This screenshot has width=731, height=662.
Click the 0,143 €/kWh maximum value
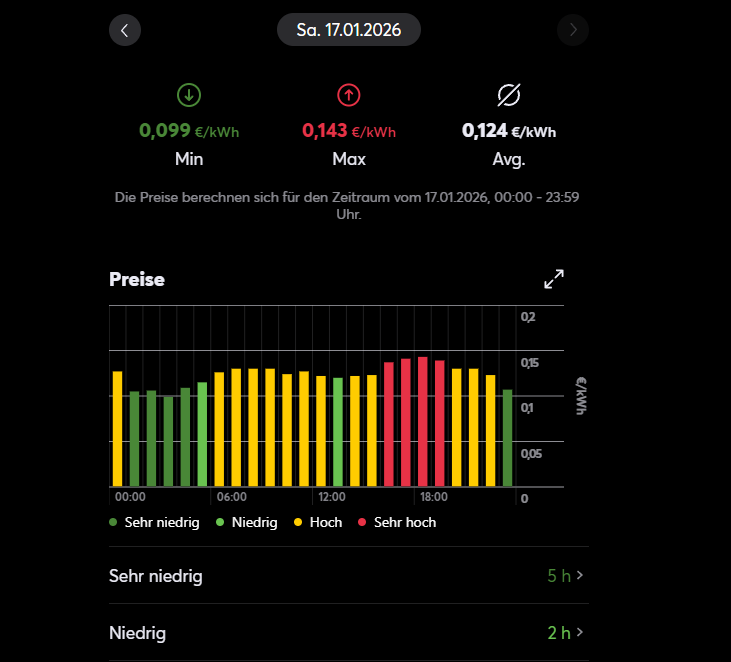pos(349,131)
